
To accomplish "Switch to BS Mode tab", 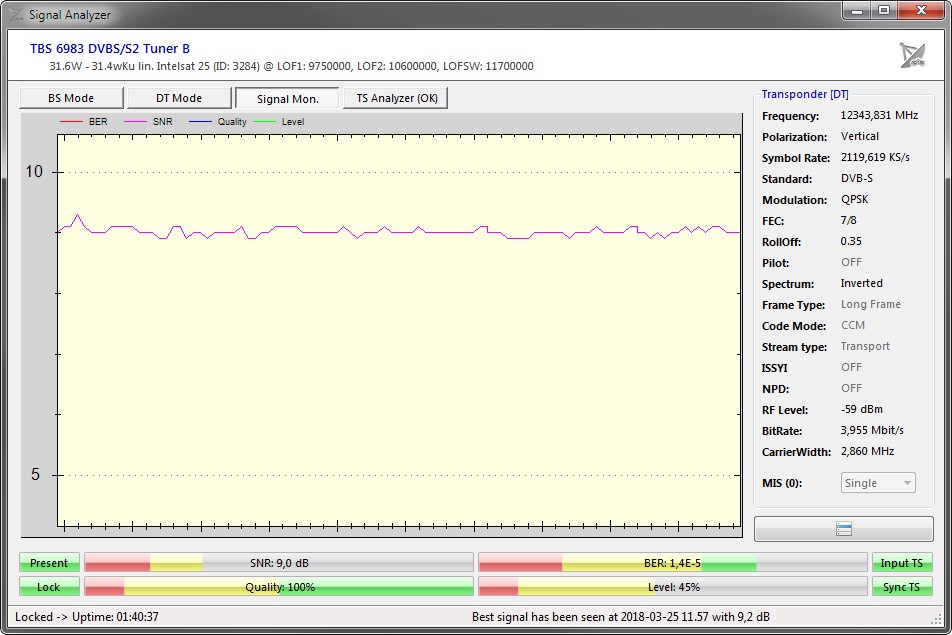I will point(71,98).
